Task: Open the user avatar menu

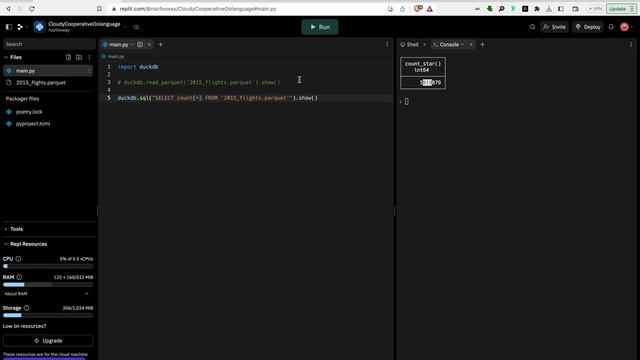Action: point(624,27)
